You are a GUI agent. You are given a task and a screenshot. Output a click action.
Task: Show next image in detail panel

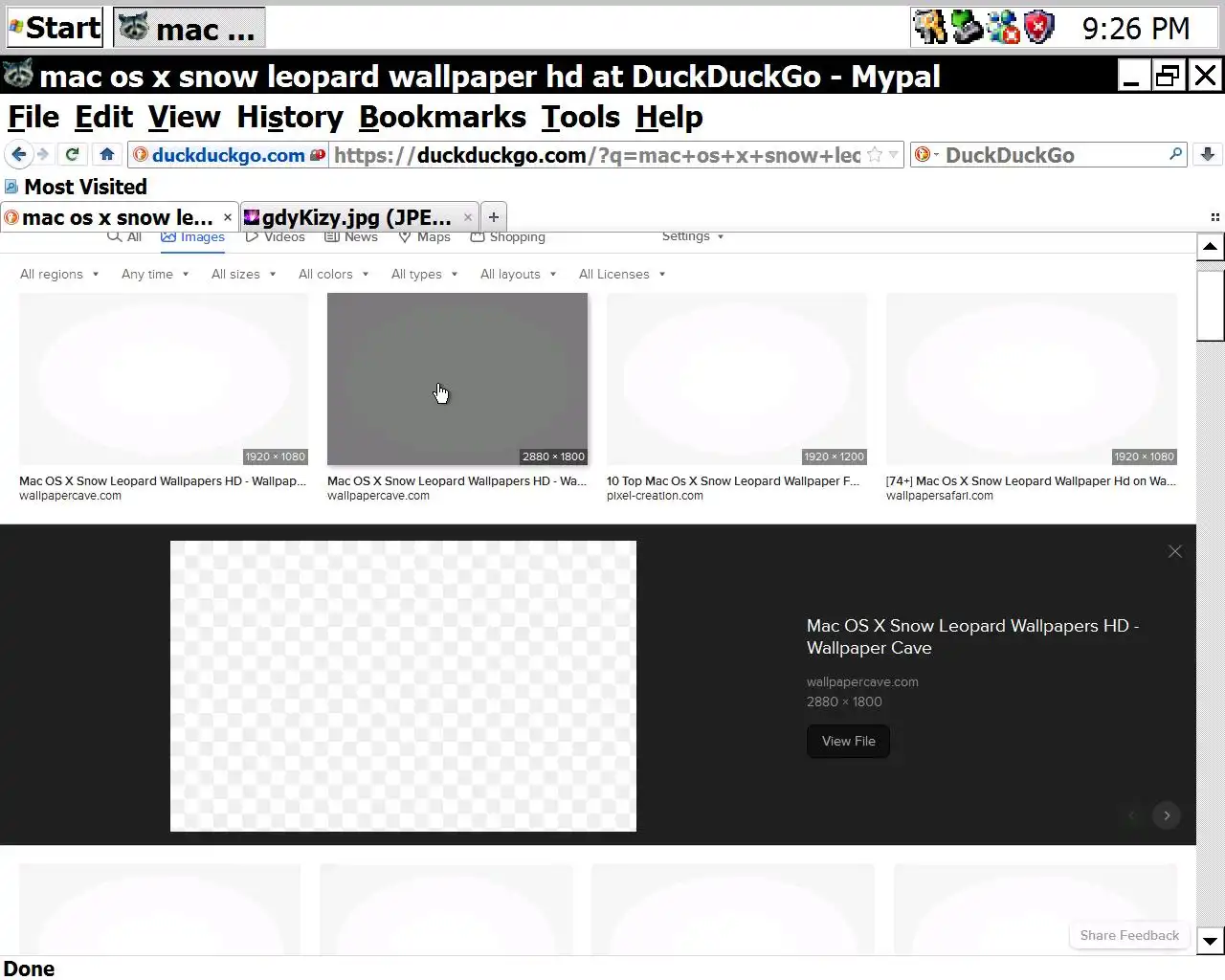(1167, 815)
